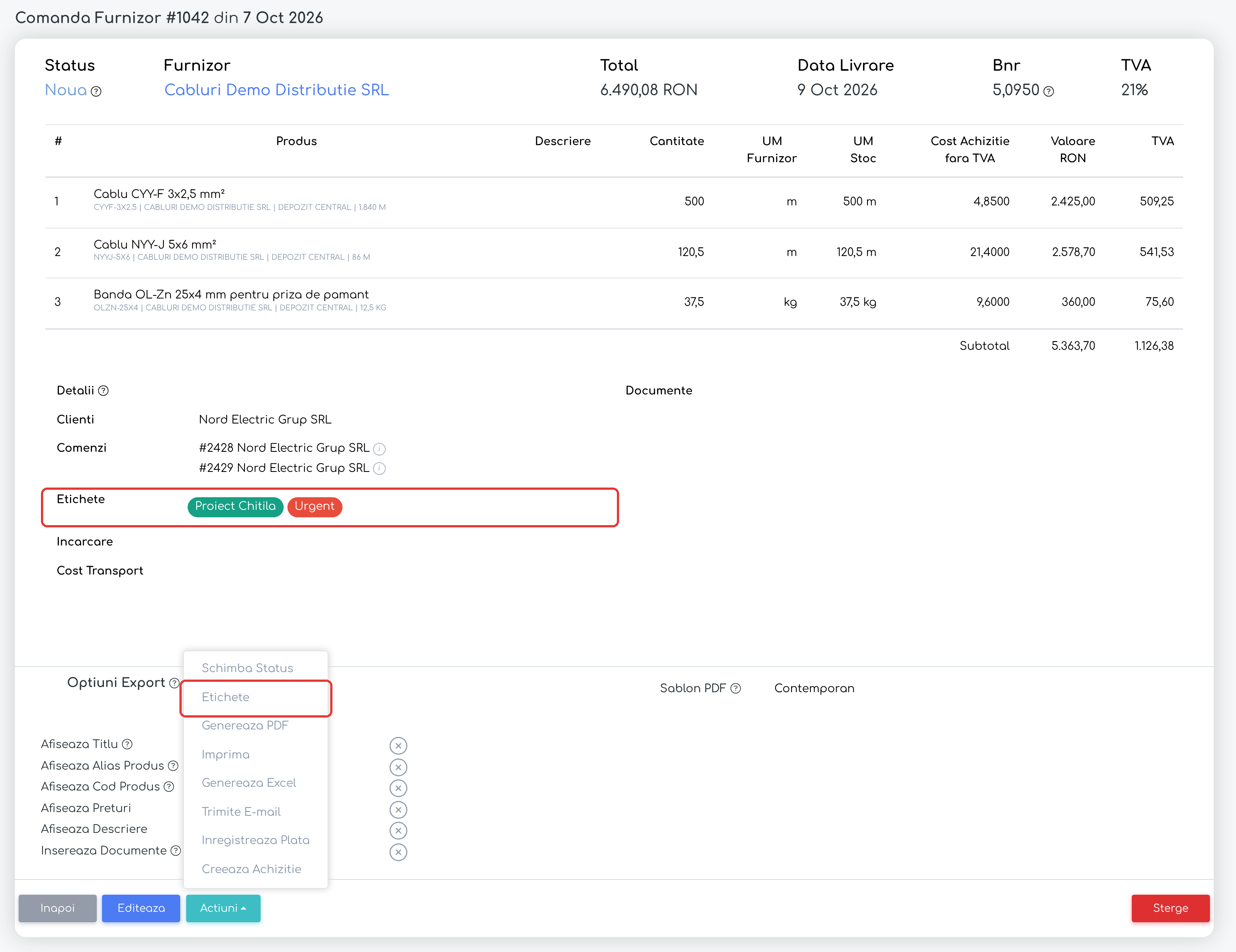The image size is (1236, 952).
Task: Open supplier Cabluri Demo Distributie SRL link
Action: click(277, 90)
